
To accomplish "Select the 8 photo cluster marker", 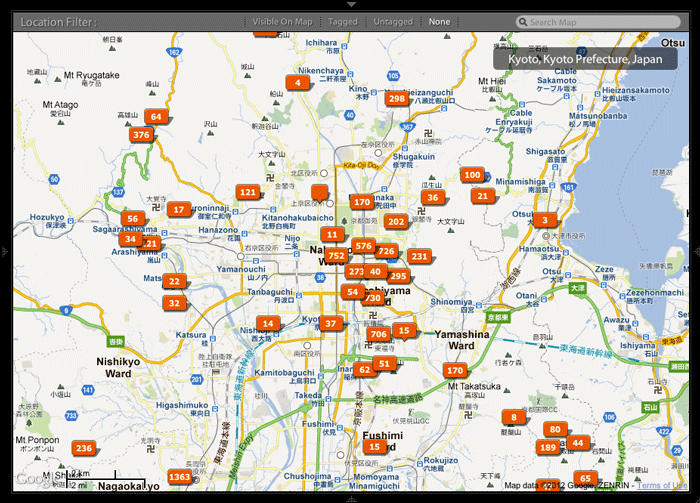I will pyautogui.click(x=514, y=417).
